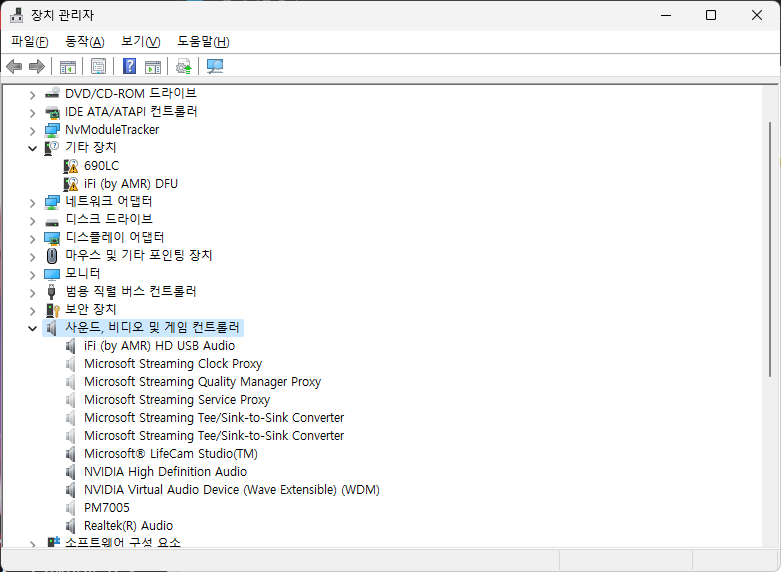
Task: Maximize the Device Manager window
Action: click(x=711, y=15)
